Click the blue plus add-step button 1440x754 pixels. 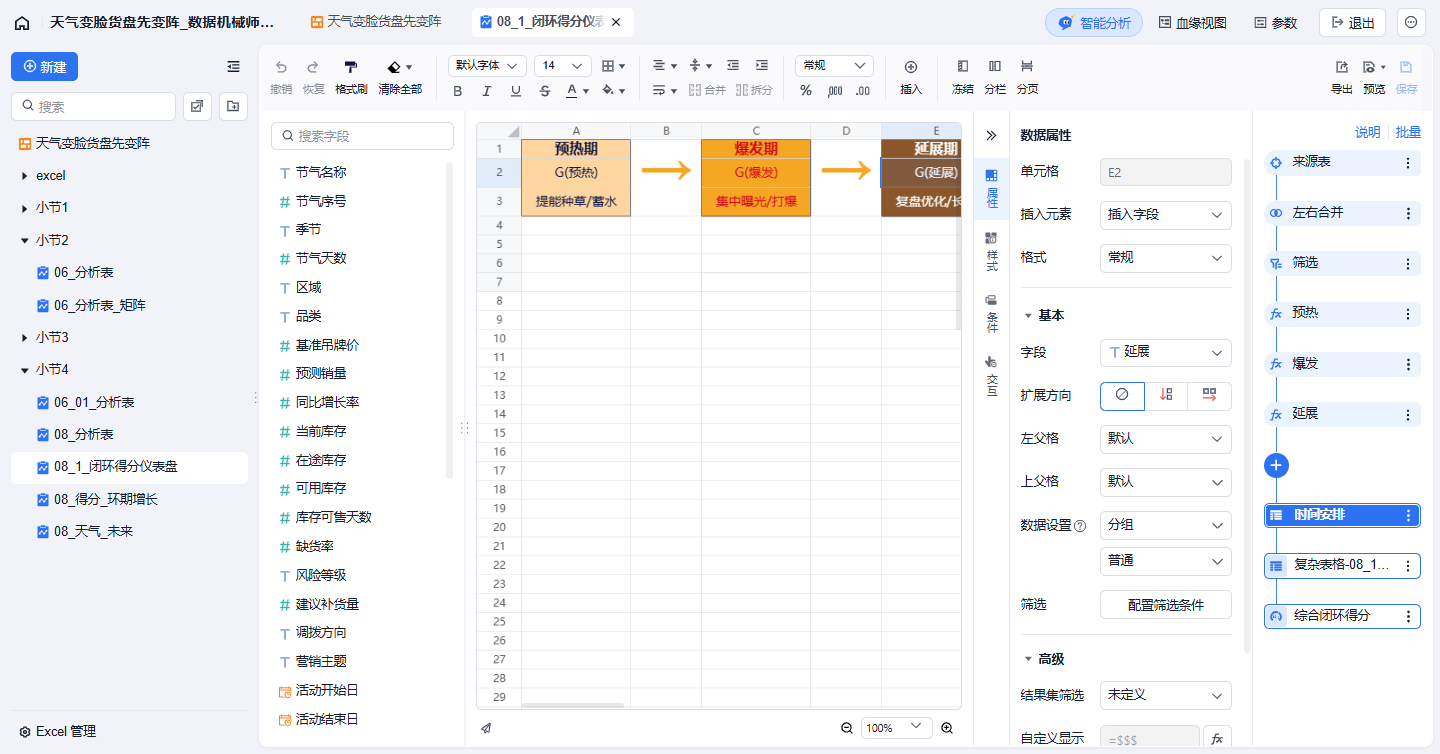point(1276,465)
